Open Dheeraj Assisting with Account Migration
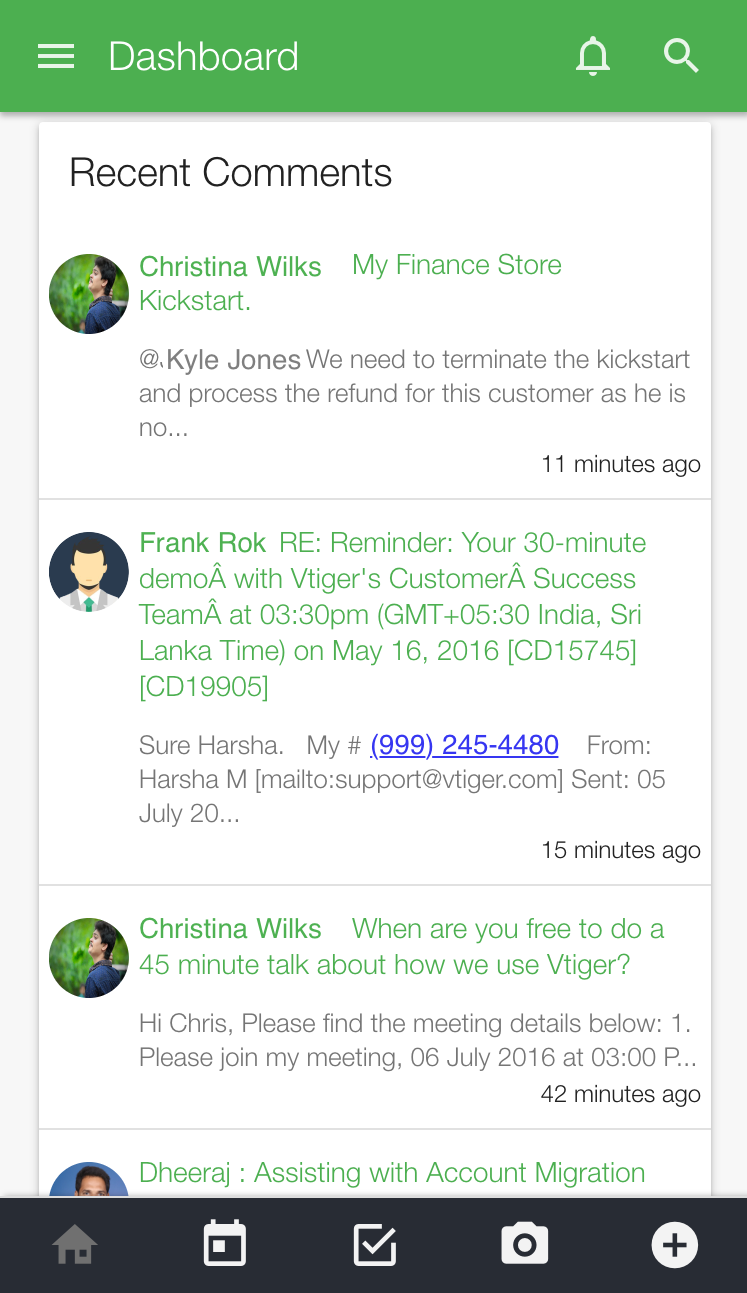Viewport: 747px width, 1293px height. click(392, 1173)
